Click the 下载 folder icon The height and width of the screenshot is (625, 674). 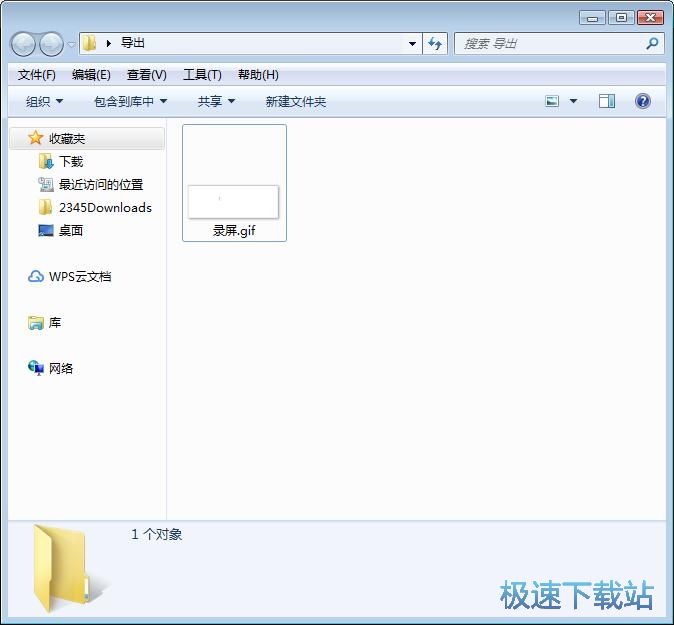[46, 161]
